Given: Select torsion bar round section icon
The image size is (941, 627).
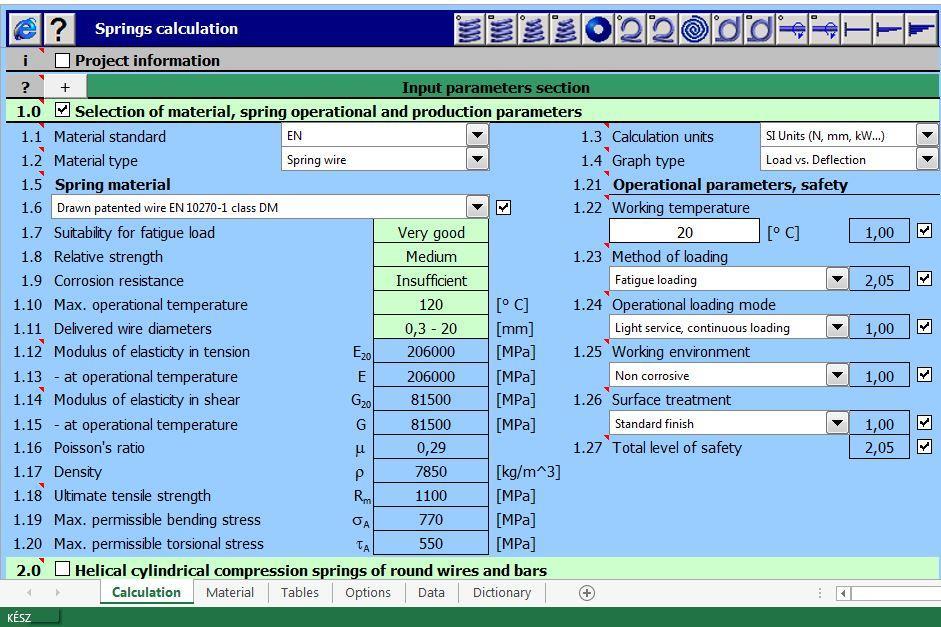Looking at the screenshot, I should (x=792, y=28).
